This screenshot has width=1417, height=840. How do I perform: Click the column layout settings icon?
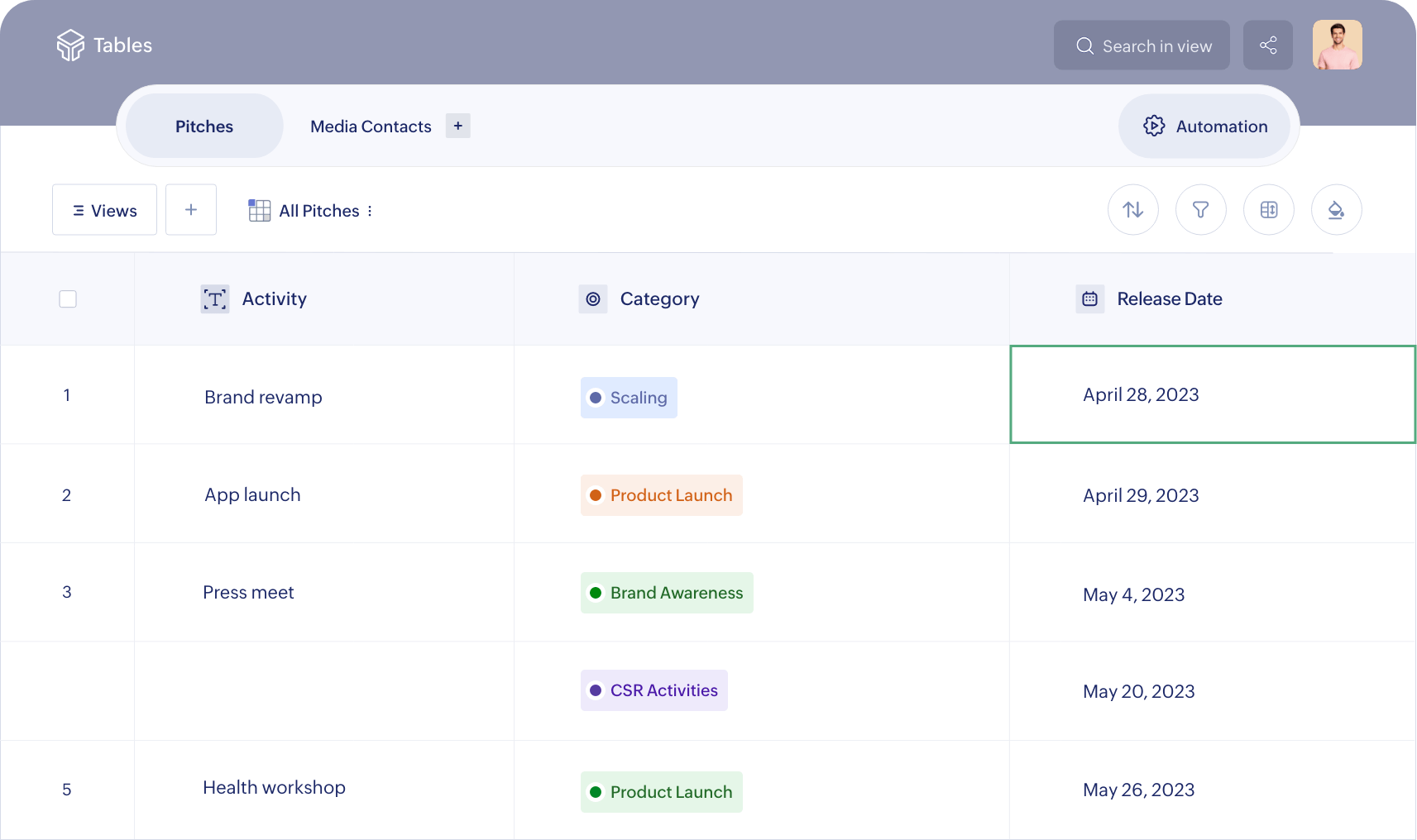(1268, 210)
